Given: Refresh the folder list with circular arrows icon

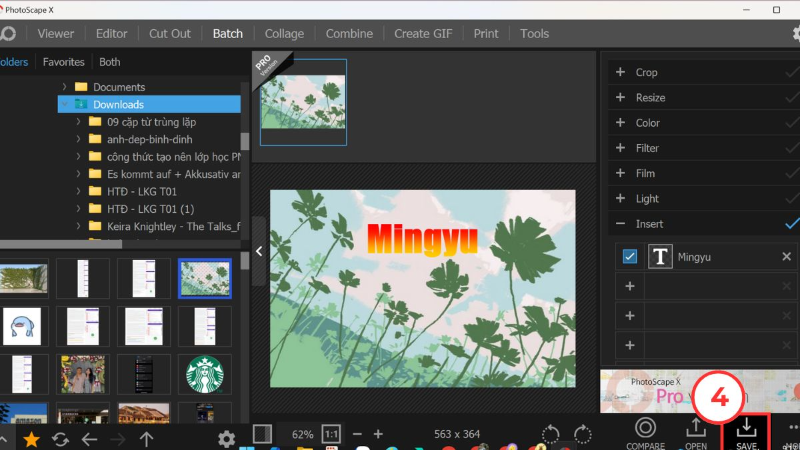Looking at the screenshot, I should tap(60, 439).
